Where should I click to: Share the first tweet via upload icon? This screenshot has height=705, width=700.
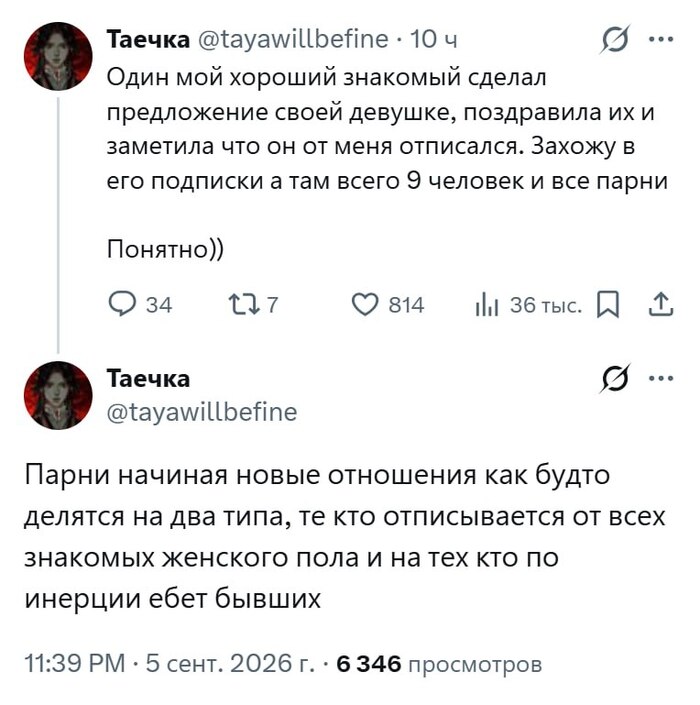coord(661,304)
